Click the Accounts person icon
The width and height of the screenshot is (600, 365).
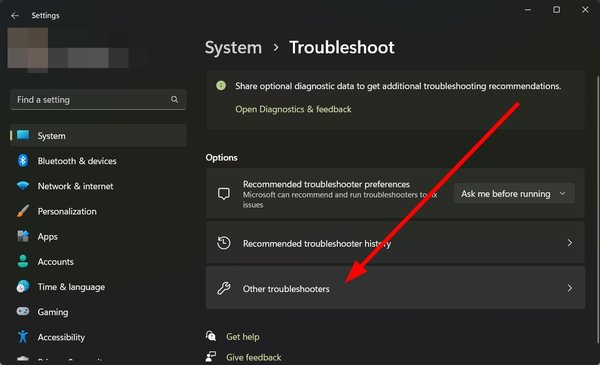click(23, 261)
